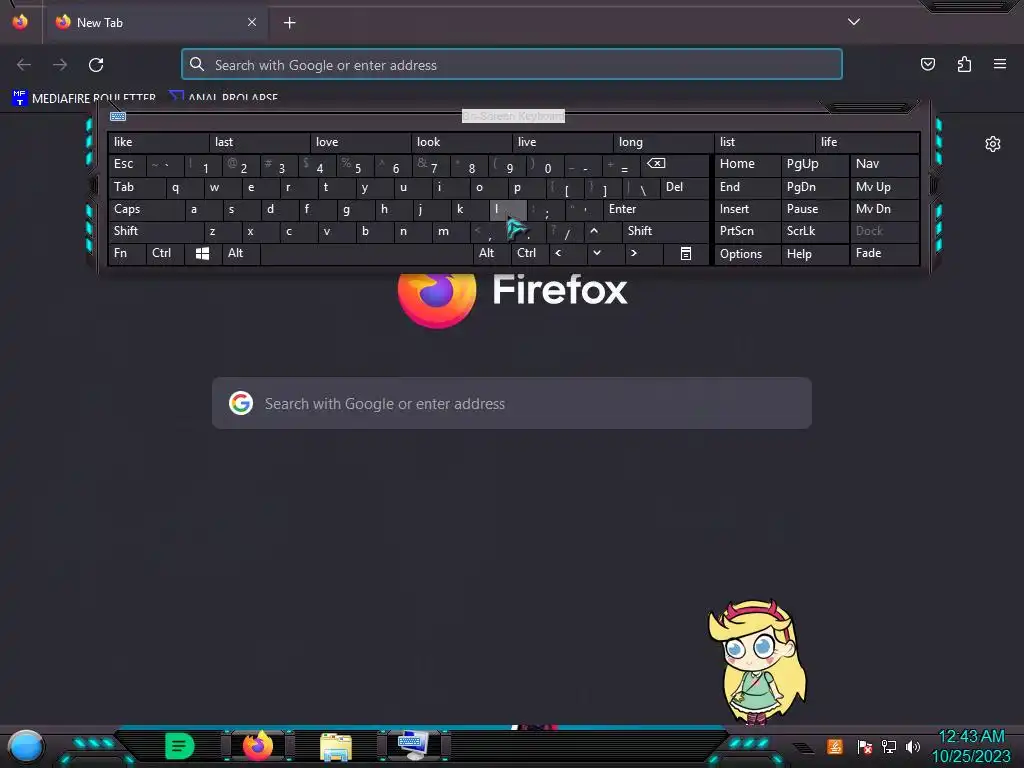
Task: Open the on-screen keyboard taskbar icon
Action: click(x=413, y=746)
